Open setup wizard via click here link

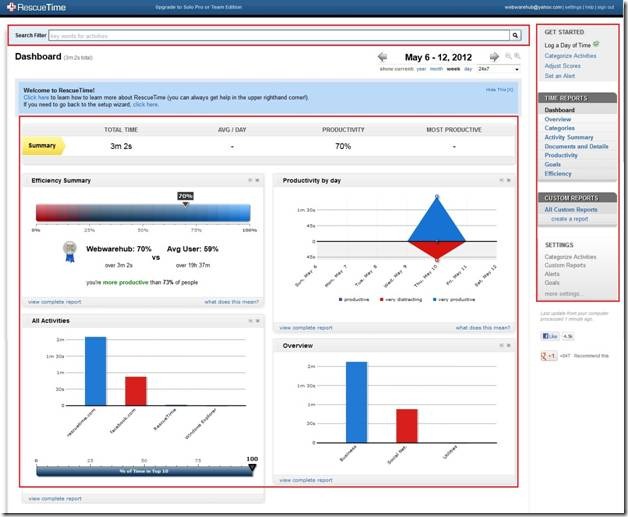(x=145, y=105)
